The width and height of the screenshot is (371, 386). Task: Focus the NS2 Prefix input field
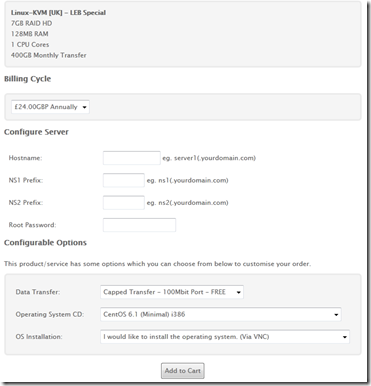pos(124,203)
